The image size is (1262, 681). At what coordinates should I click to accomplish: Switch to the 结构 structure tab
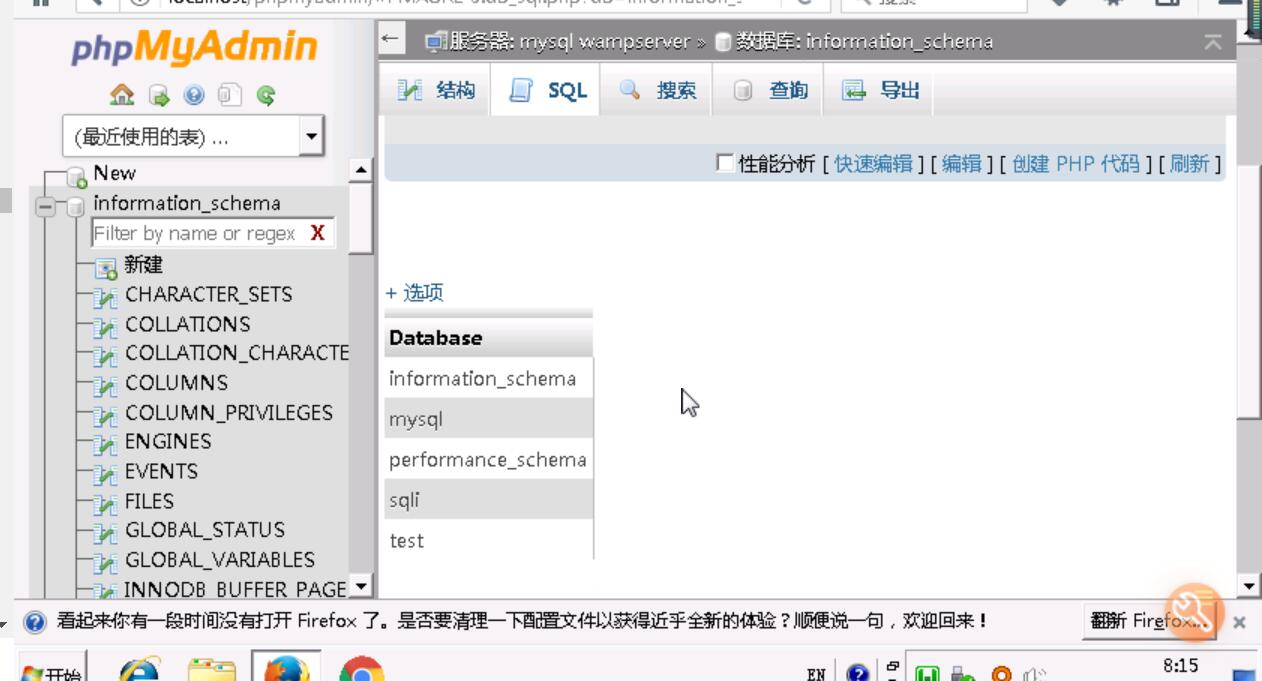(x=437, y=91)
